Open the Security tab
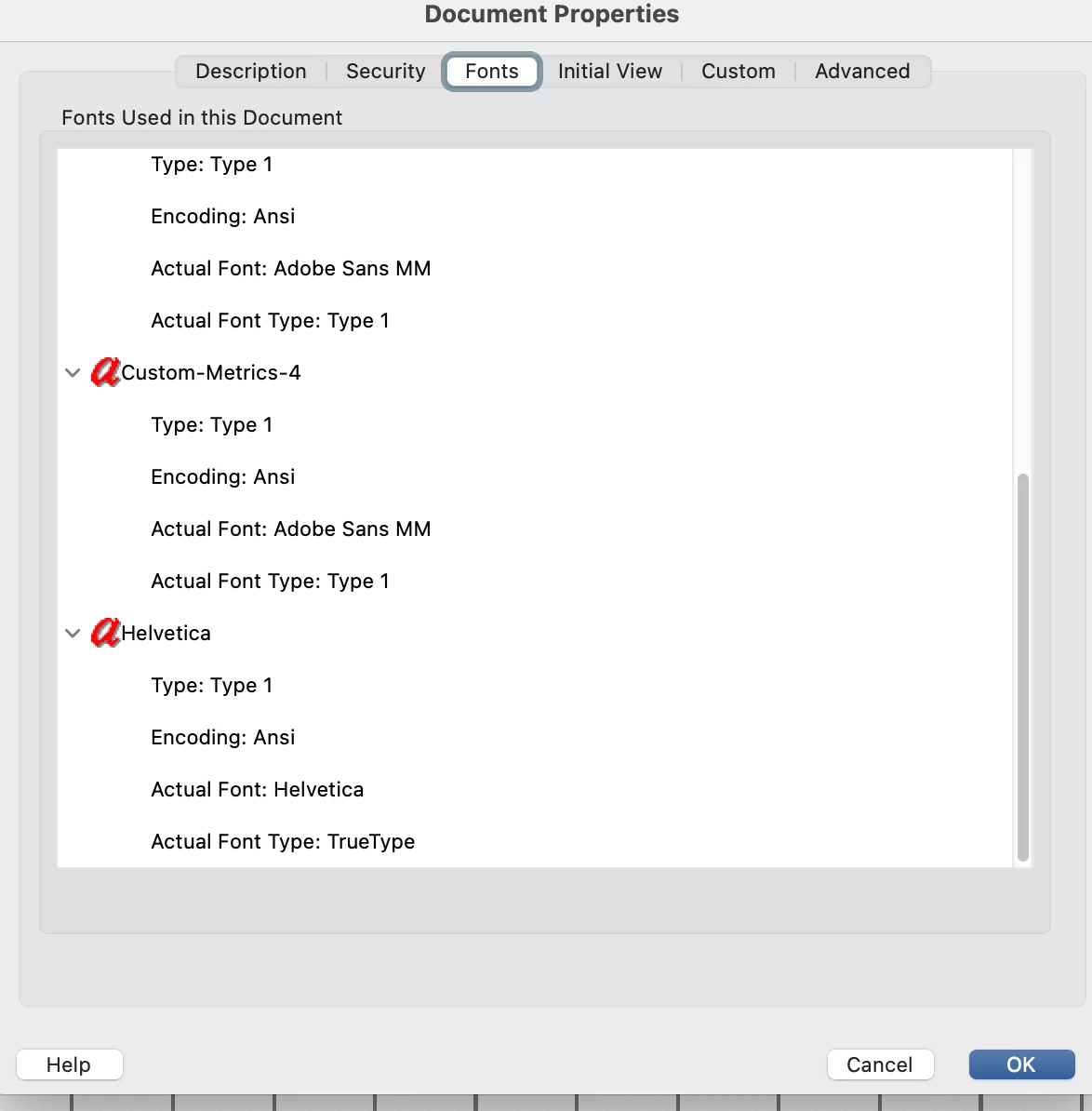 coord(386,72)
